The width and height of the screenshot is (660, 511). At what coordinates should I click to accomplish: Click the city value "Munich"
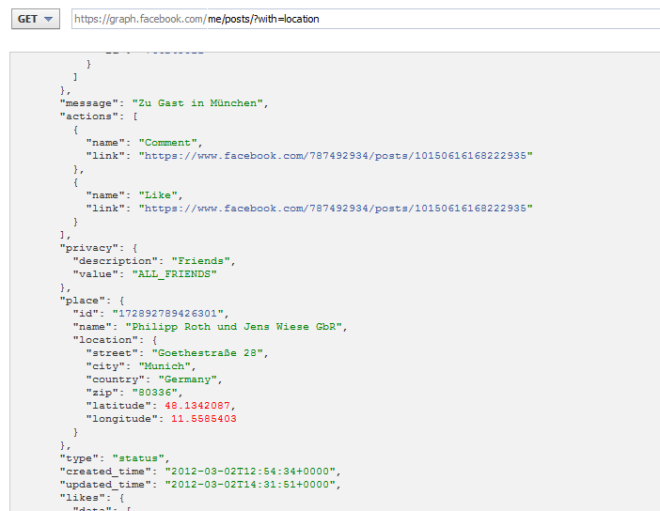[x=165, y=366]
